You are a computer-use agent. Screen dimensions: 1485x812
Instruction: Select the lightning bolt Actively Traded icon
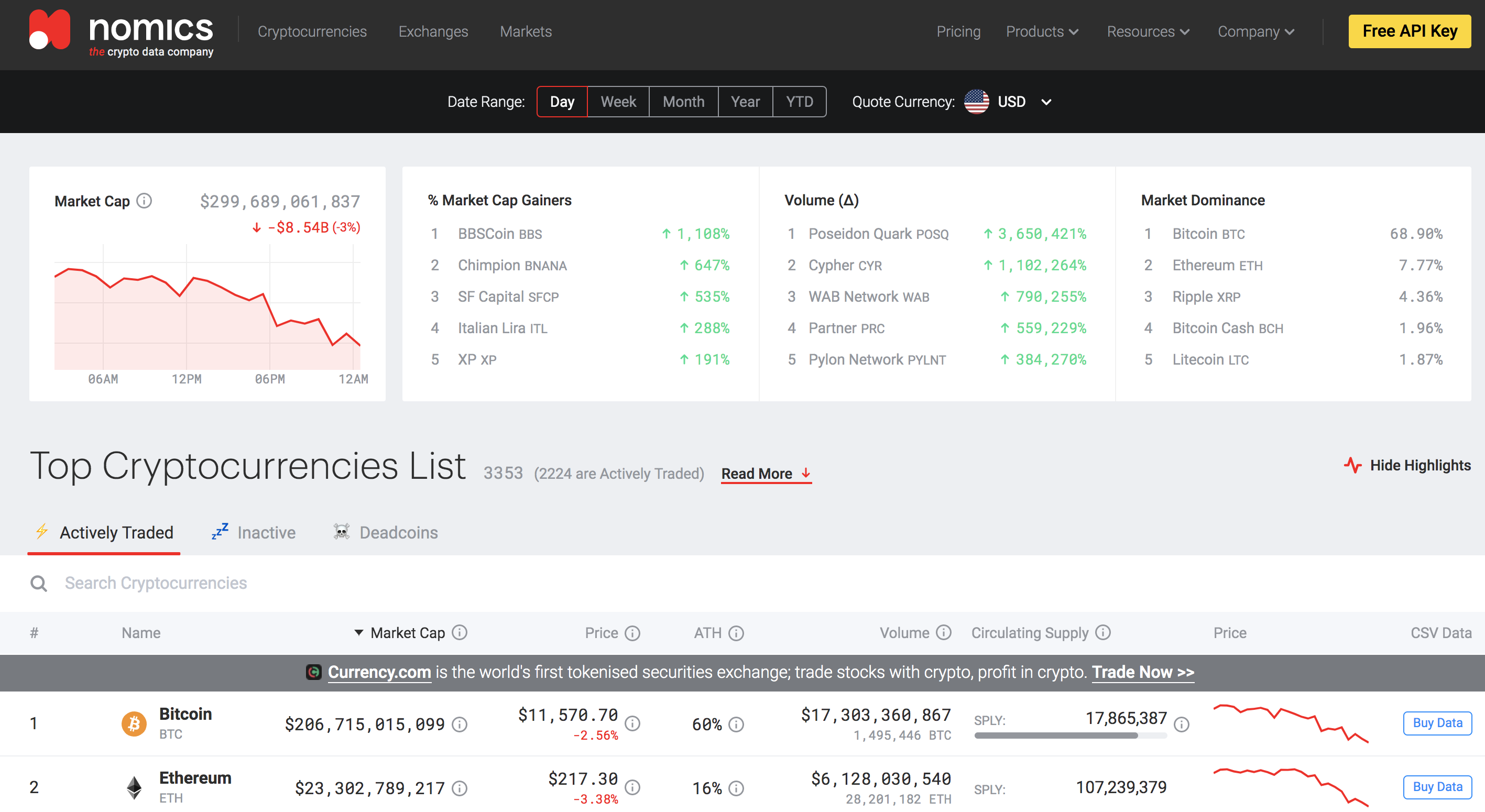42,531
